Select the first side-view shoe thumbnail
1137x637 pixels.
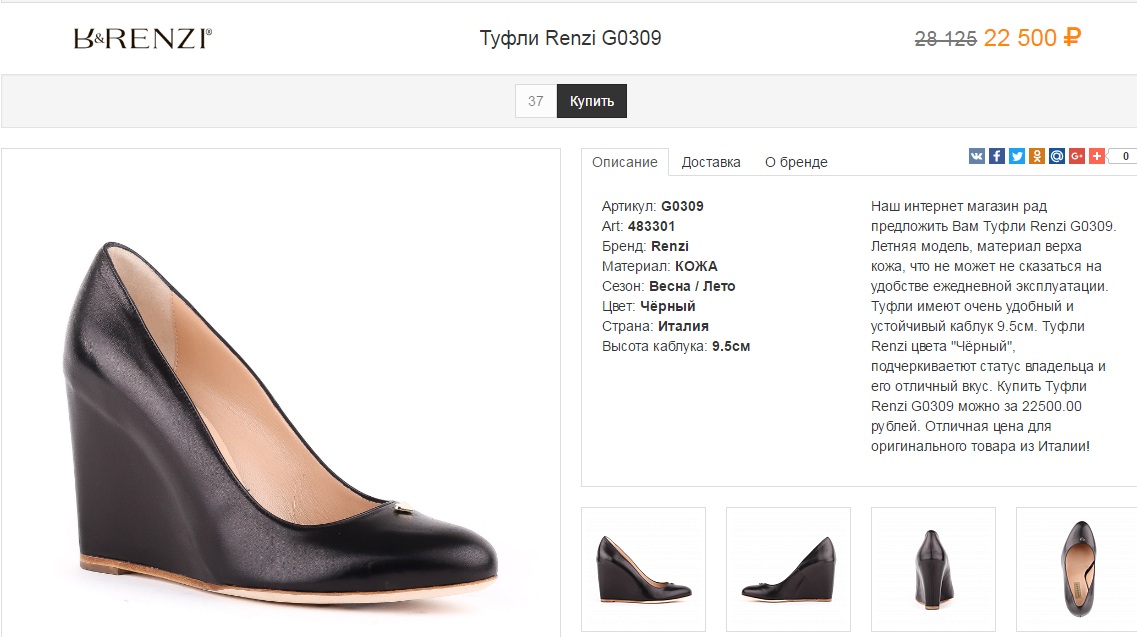[643, 569]
